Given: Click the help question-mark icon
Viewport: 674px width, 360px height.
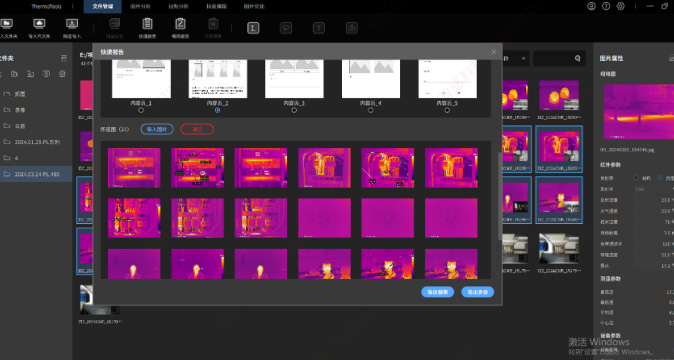Looking at the screenshot, I should pos(606,6).
